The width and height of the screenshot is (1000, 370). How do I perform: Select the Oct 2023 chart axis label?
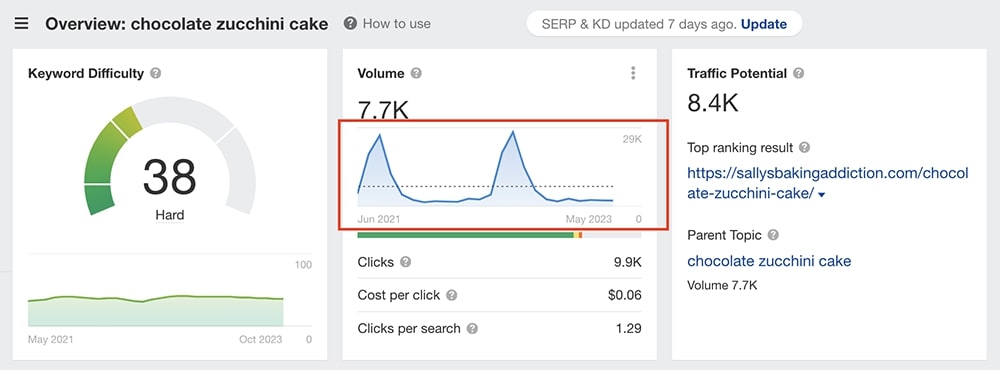[261, 339]
